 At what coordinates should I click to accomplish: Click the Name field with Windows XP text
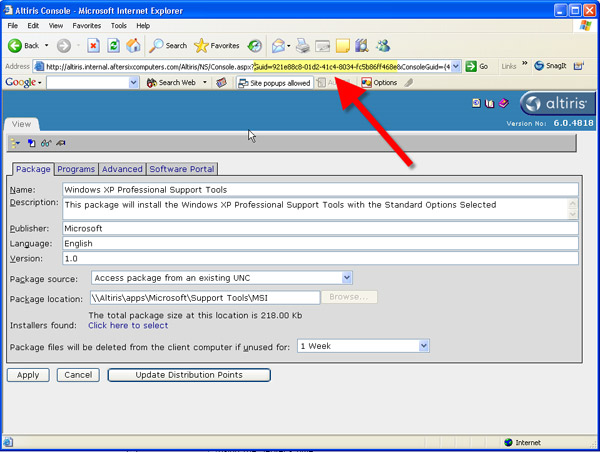click(x=320, y=190)
